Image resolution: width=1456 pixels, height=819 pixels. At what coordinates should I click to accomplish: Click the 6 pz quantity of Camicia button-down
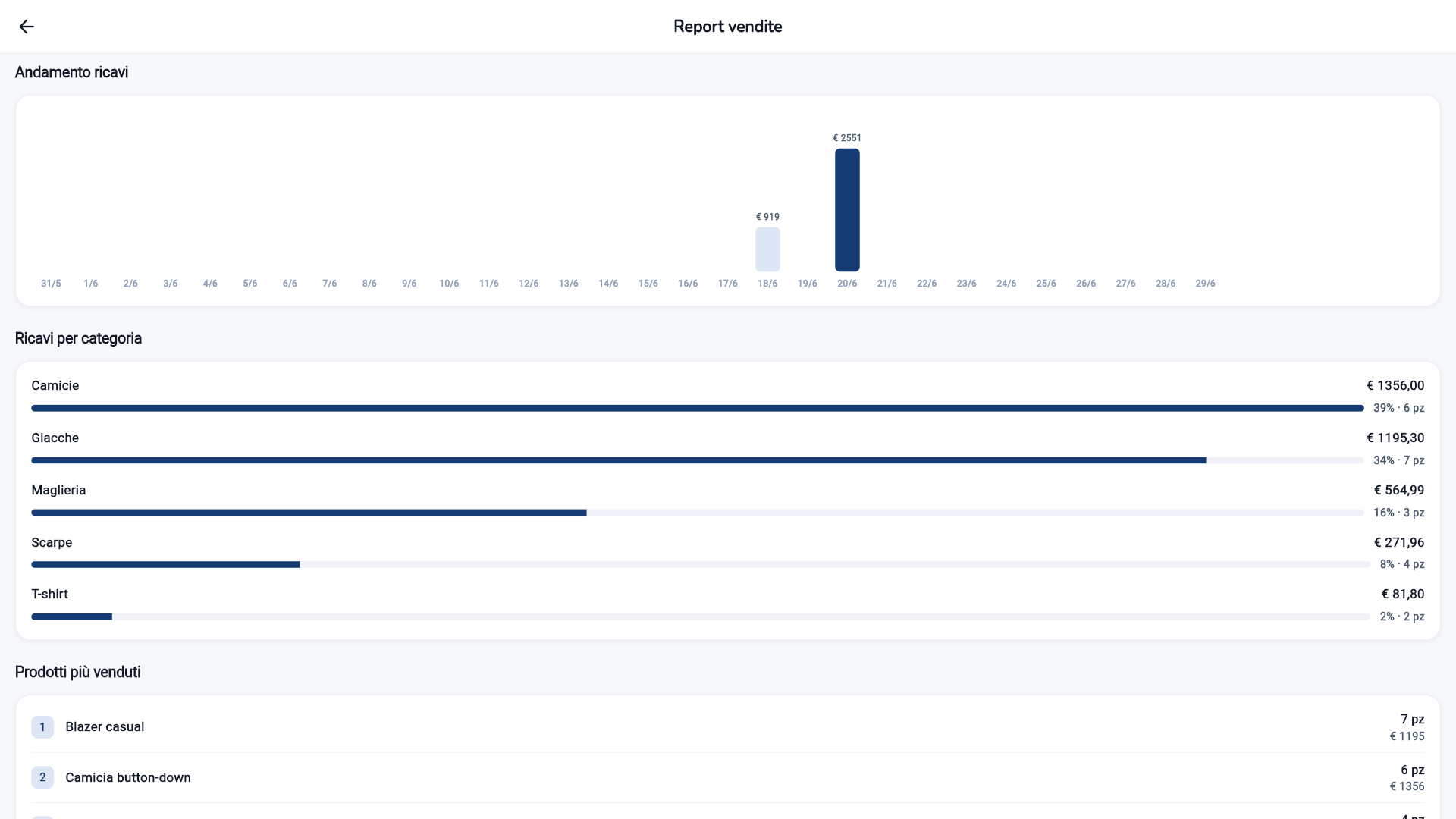tap(1413, 770)
